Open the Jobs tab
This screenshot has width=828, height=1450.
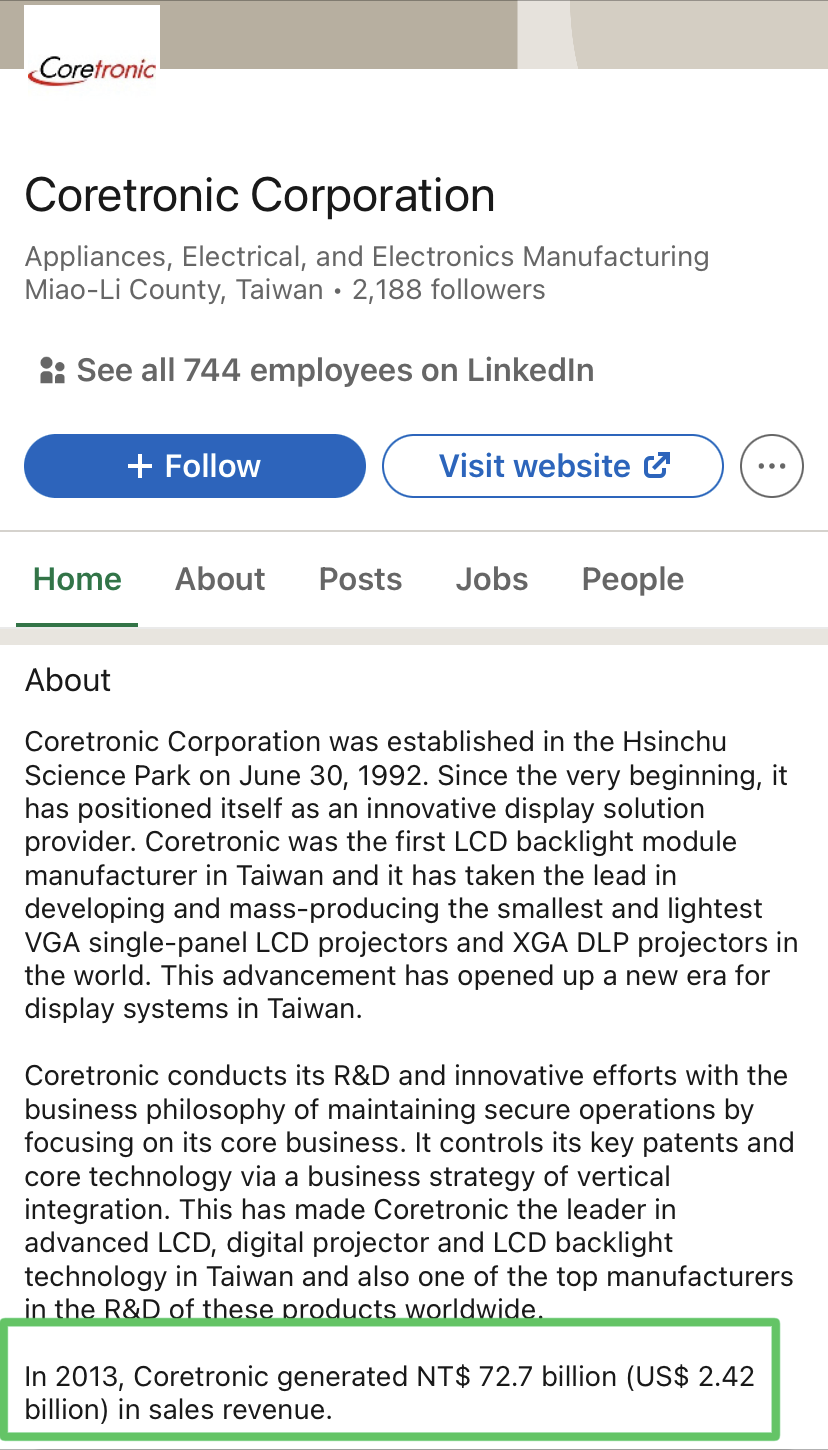tap(492, 579)
